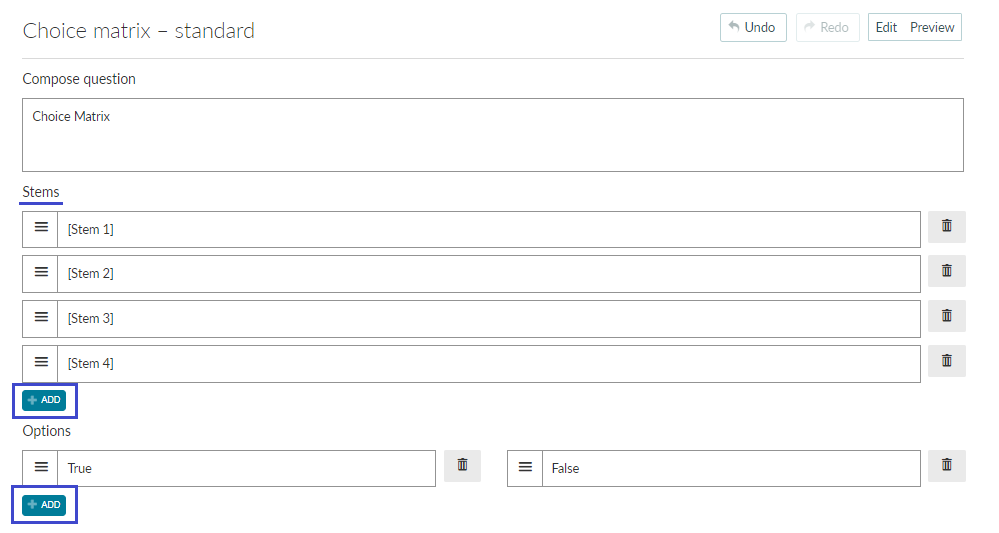Click the False option text field
Viewport: 999px width, 533px height.
731,469
